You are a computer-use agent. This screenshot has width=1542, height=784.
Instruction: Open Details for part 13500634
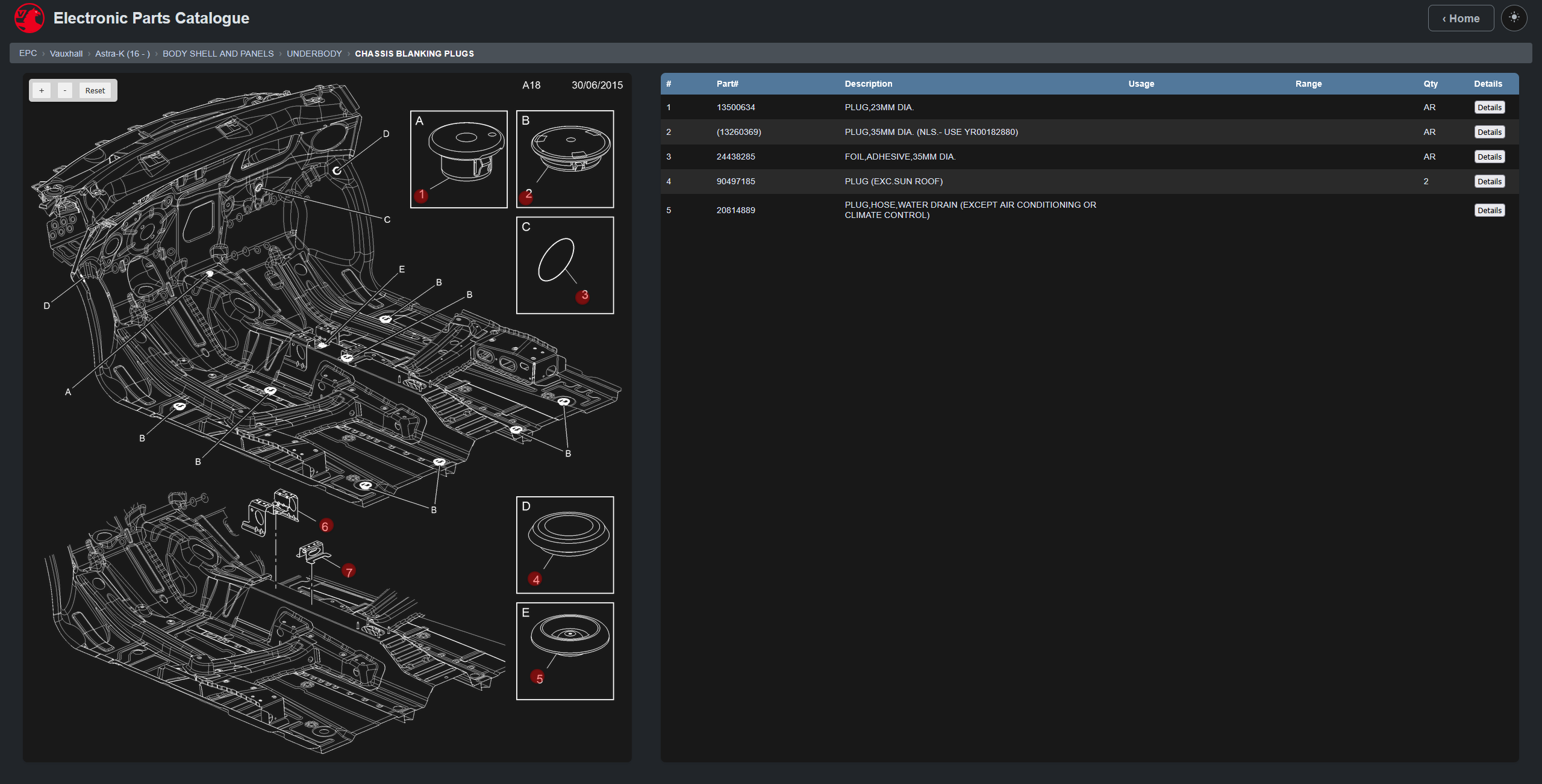(x=1489, y=107)
